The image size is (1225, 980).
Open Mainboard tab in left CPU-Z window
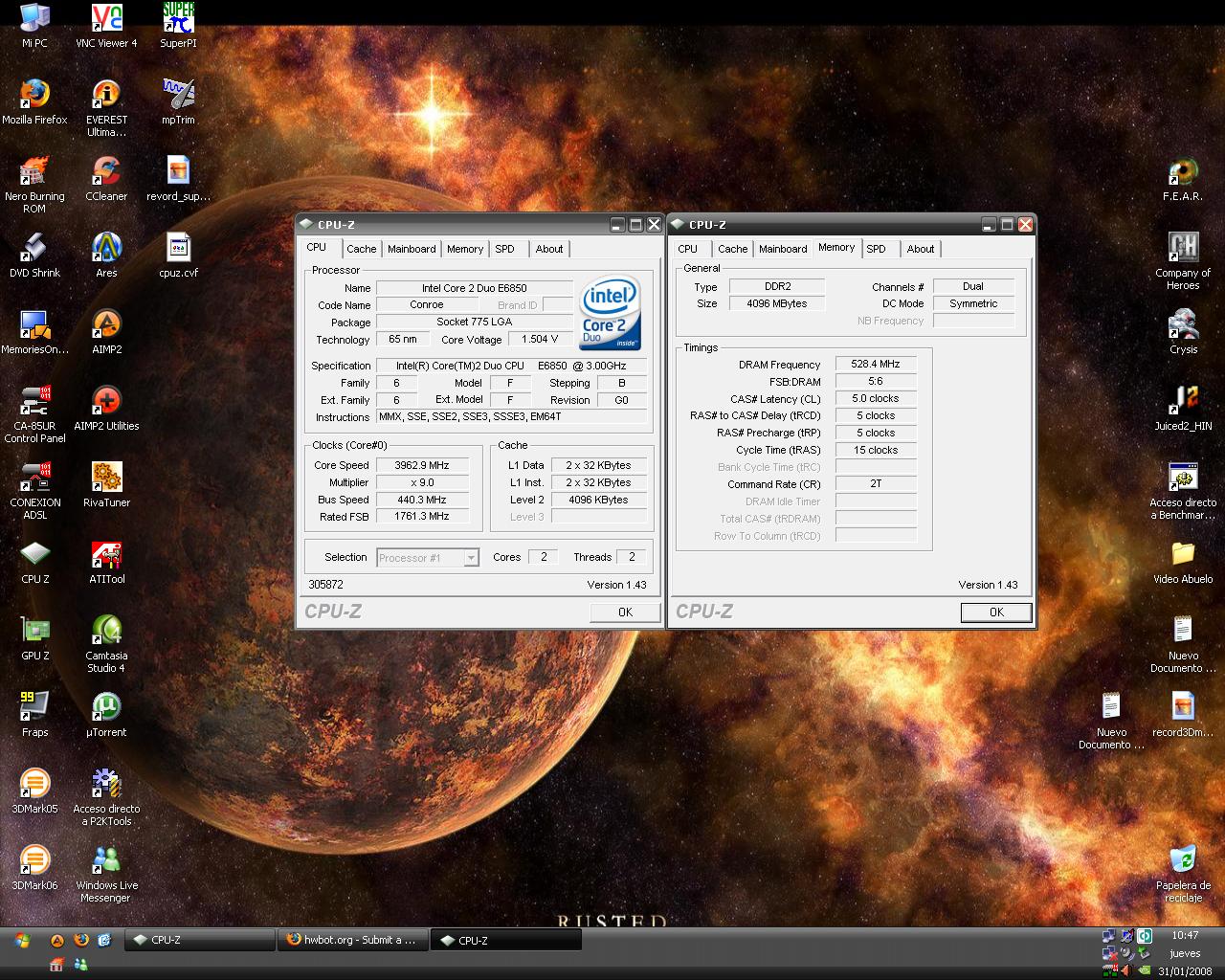coord(412,249)
